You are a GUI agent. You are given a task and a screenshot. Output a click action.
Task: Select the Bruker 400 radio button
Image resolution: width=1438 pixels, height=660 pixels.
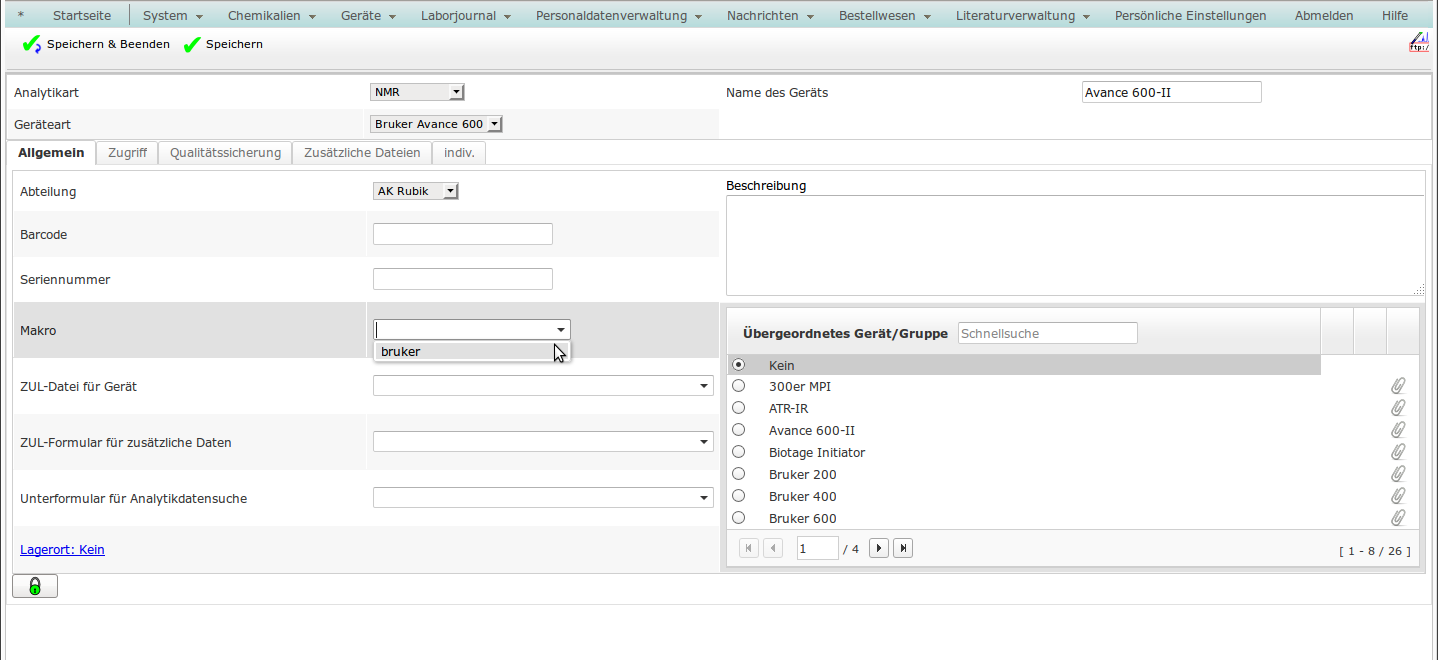pyautogui.click(x=739, y=496)
